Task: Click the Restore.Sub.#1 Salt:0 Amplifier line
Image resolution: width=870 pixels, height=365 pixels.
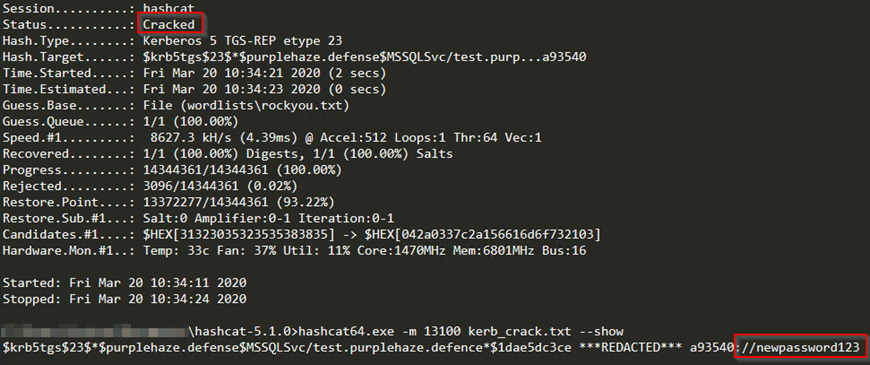Action: [198, 218]
